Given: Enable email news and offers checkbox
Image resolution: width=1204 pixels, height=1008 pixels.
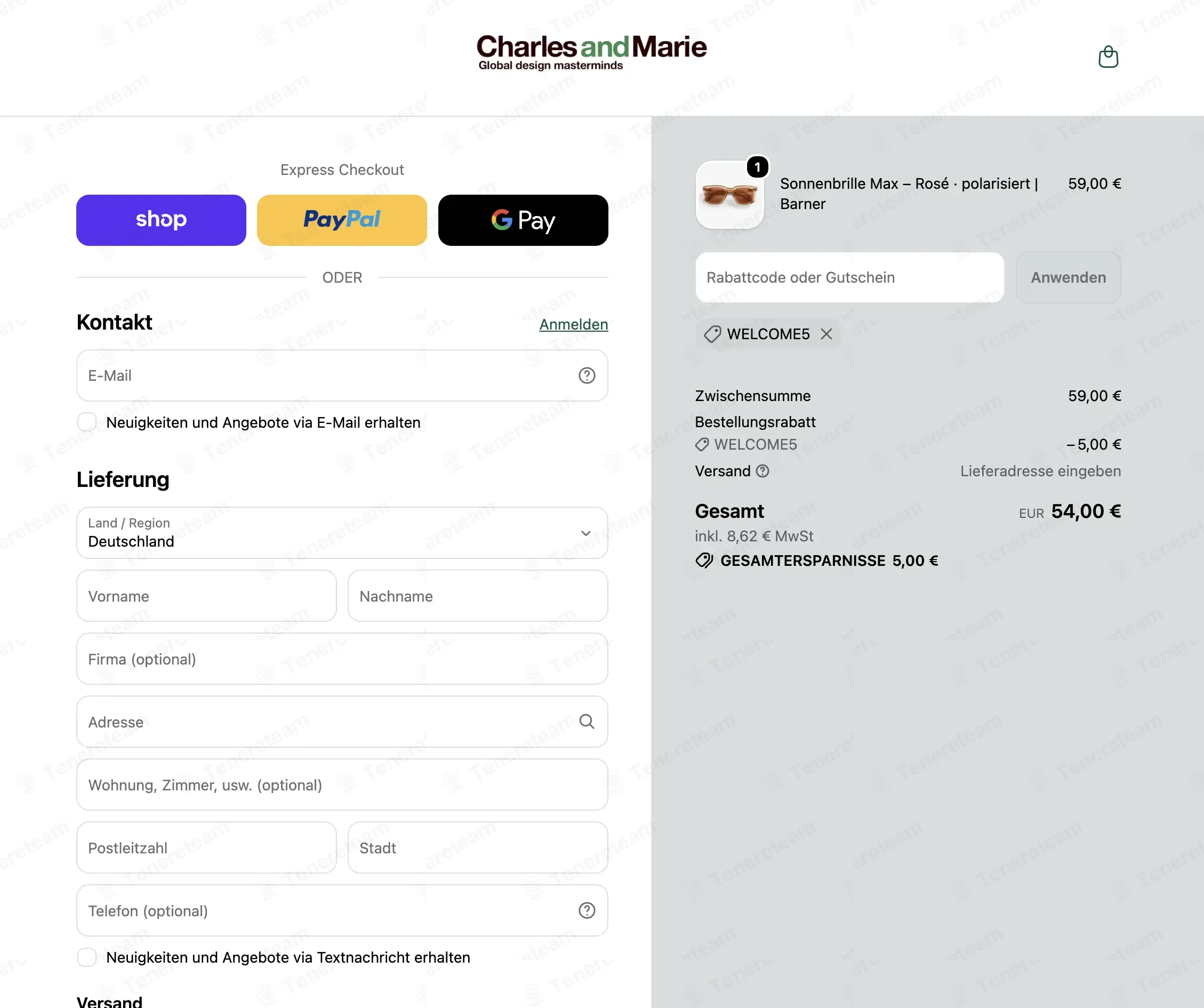Looking at the screenshot, I should 86,422.
